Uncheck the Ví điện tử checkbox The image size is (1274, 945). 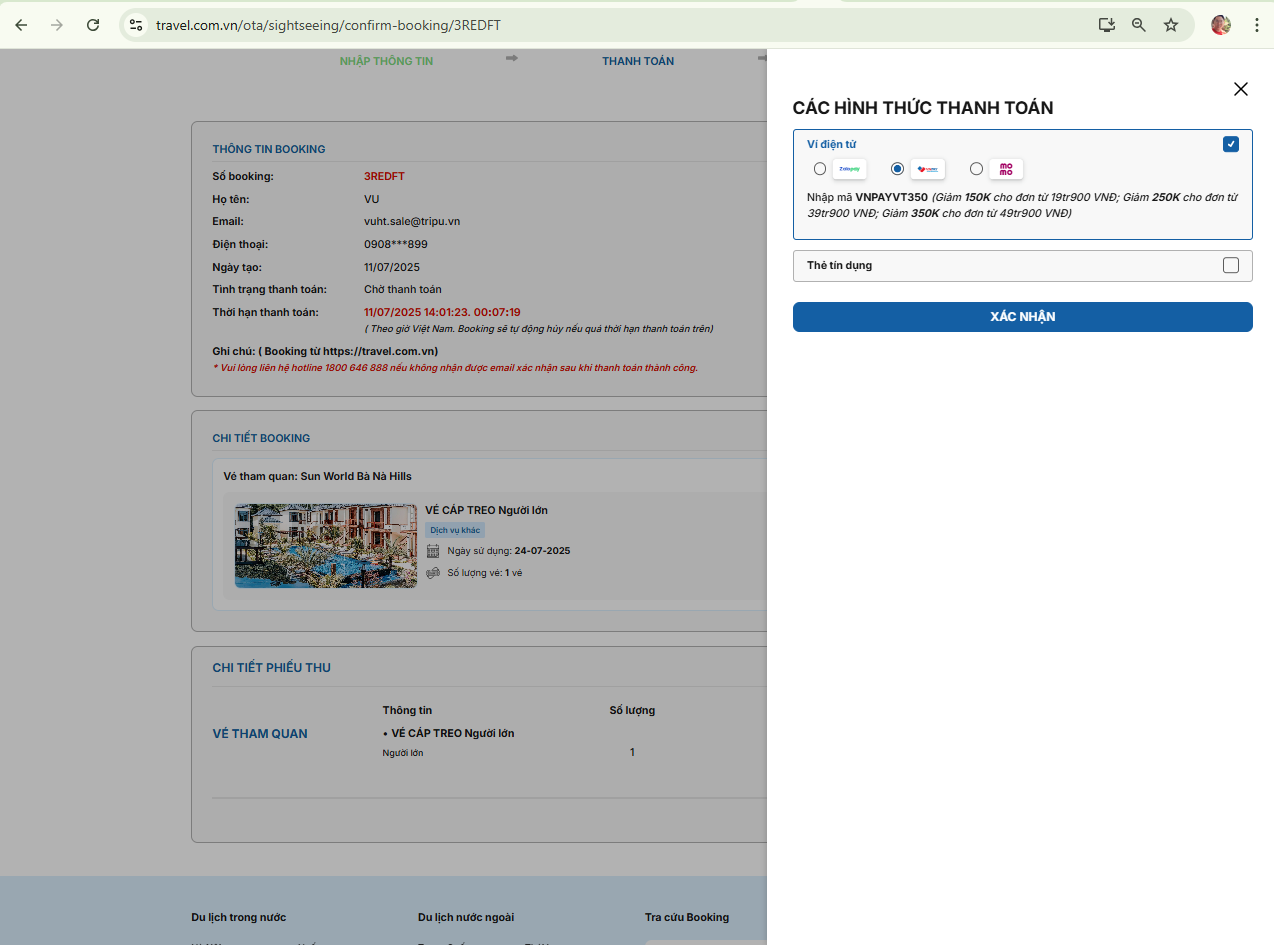coord(1231,144)
